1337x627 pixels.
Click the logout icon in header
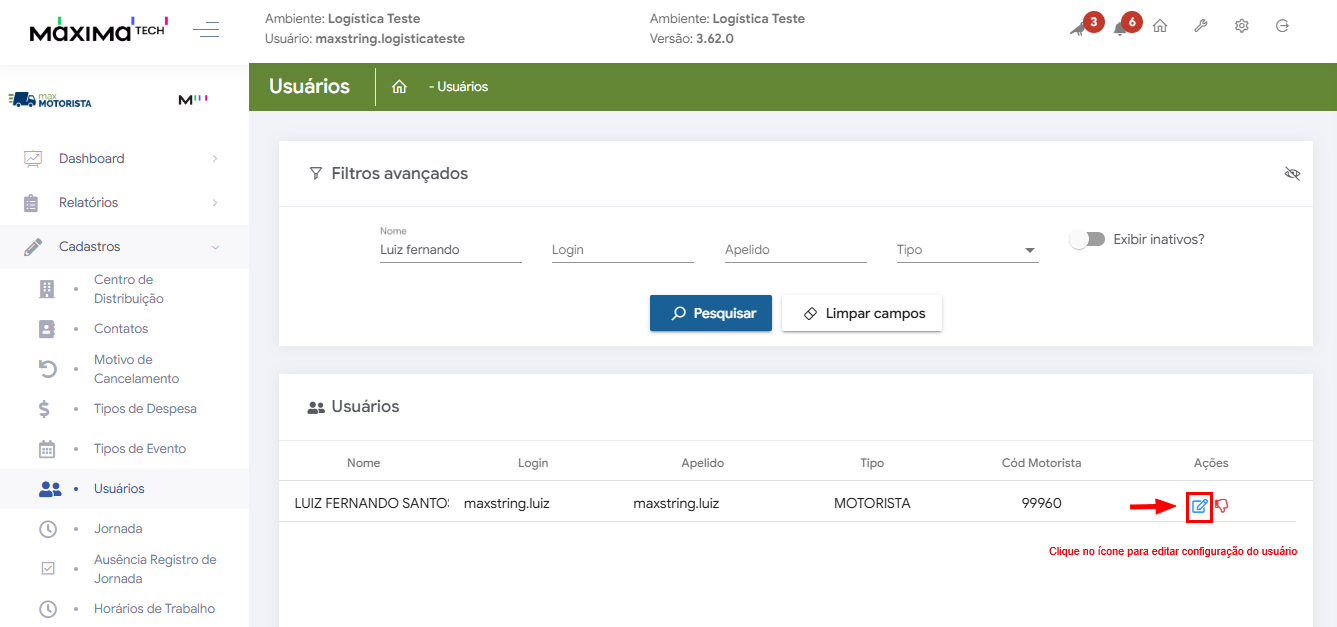point(1282,27)
